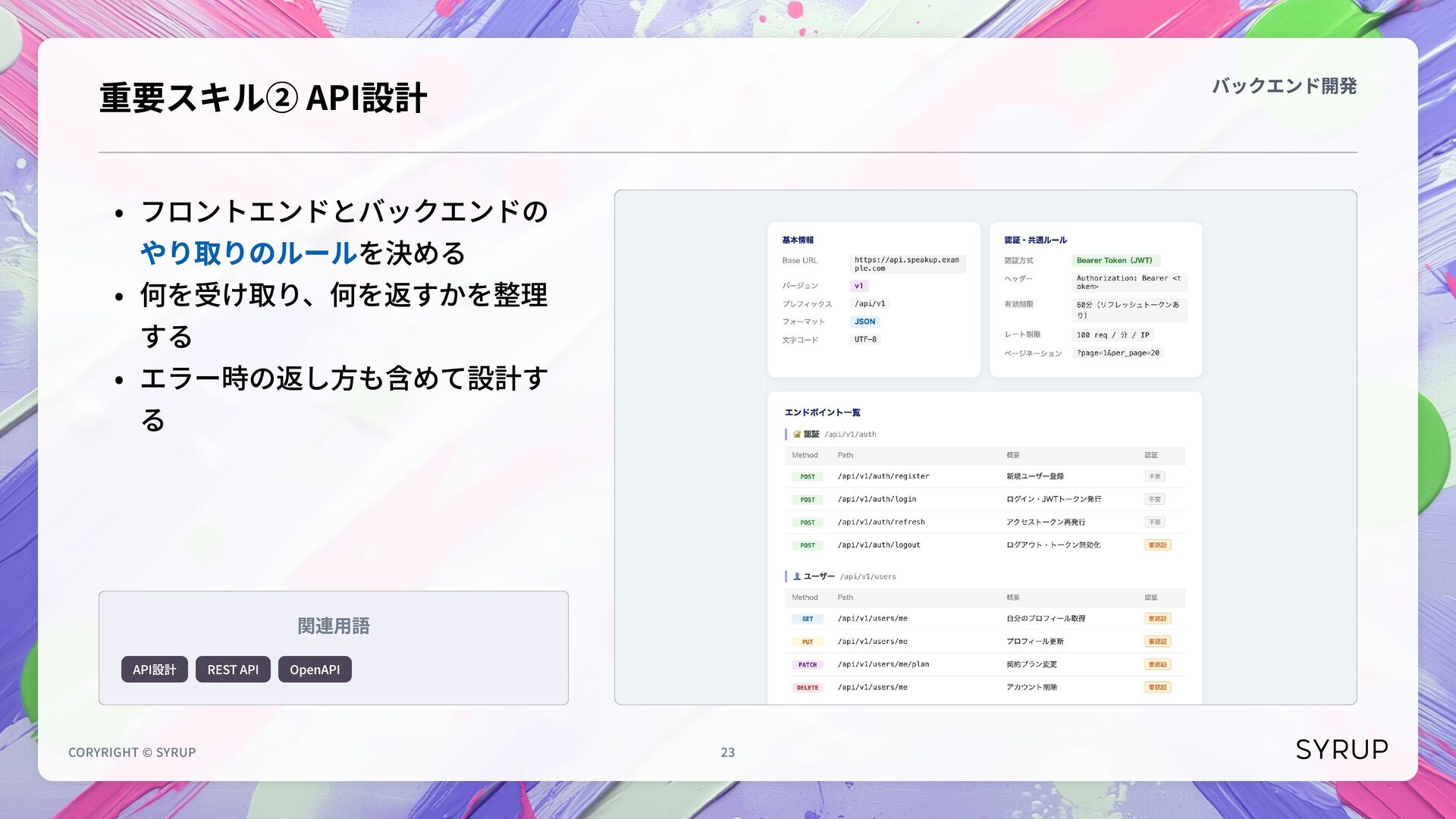Viewport: 1456px width, 819px height.
Task: Click the 要認証 badge in the PATCH row
Action: pyautogui.click(x=1158, y=664)
